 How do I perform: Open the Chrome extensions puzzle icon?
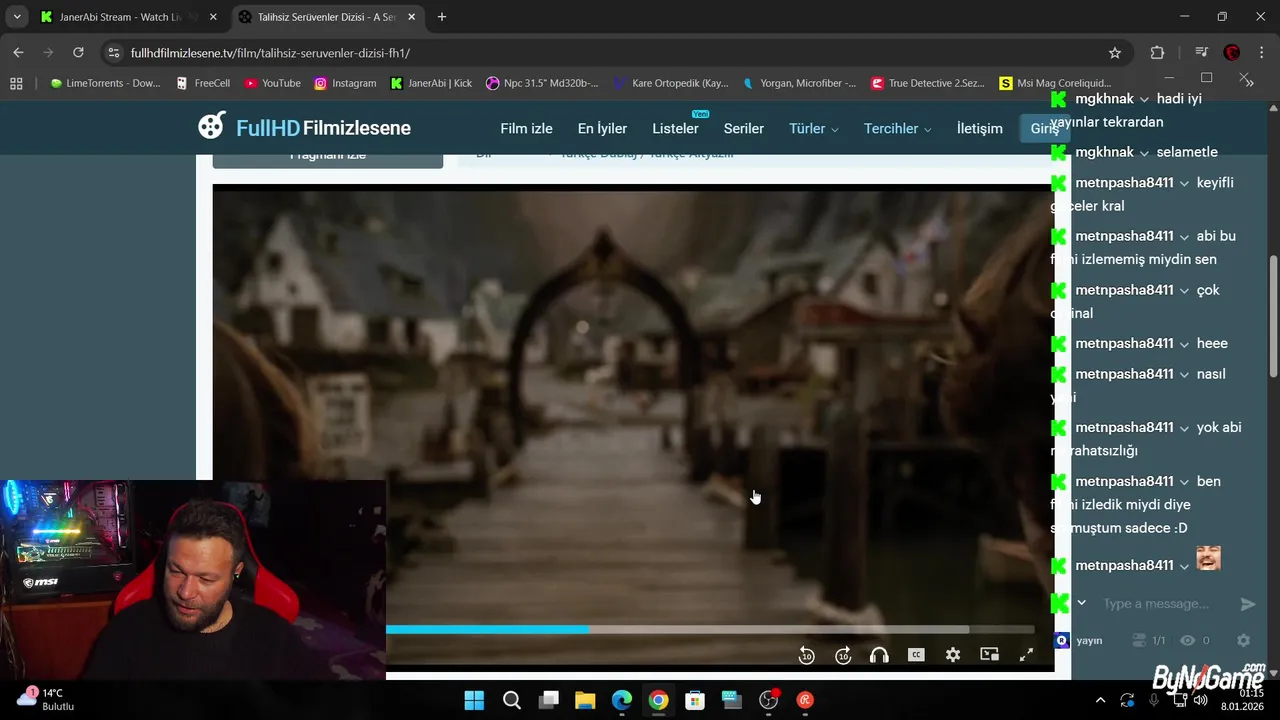[1158, 53]
